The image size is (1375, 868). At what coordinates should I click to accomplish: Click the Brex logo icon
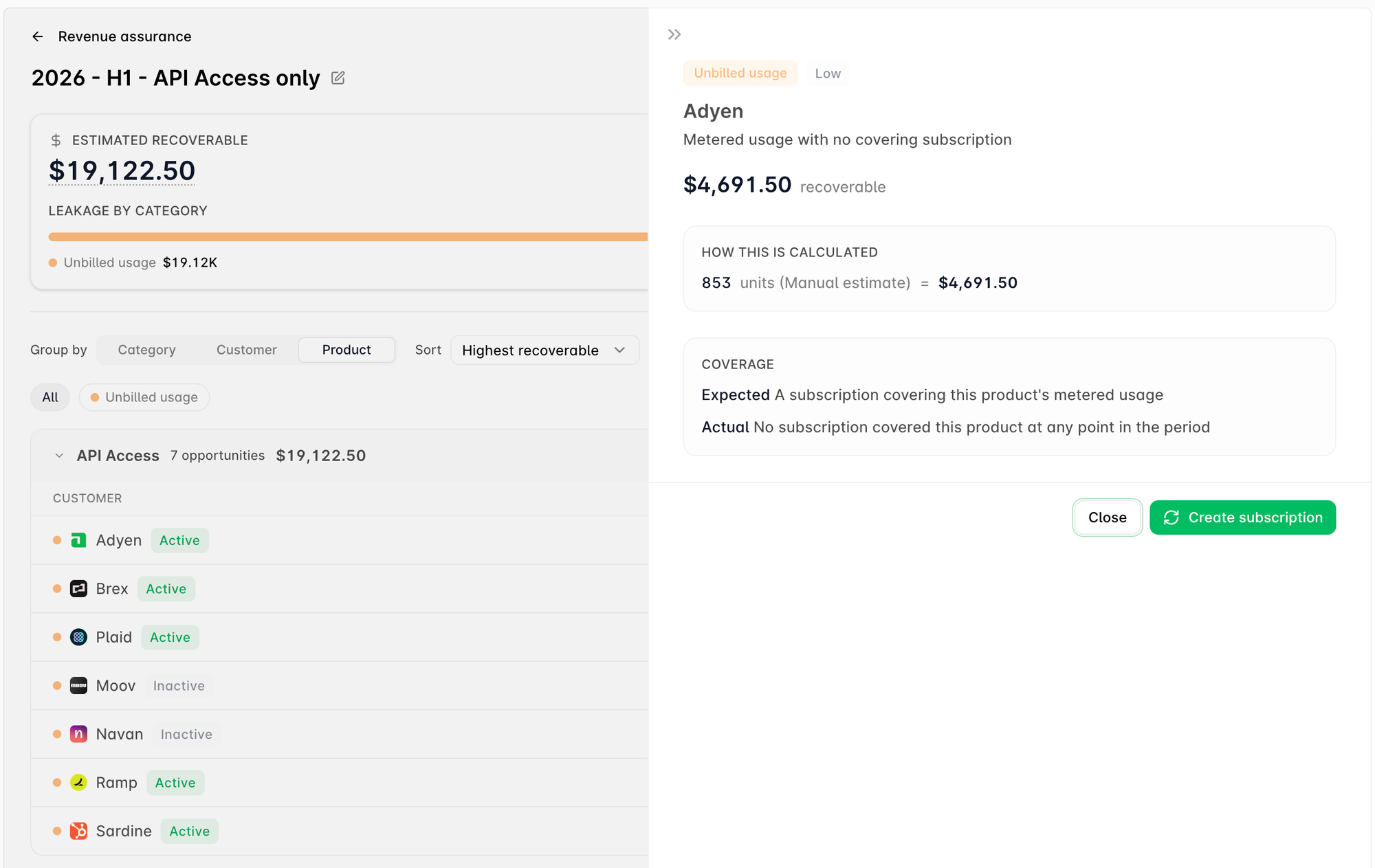pyautogui.click(x=78, y=589)
